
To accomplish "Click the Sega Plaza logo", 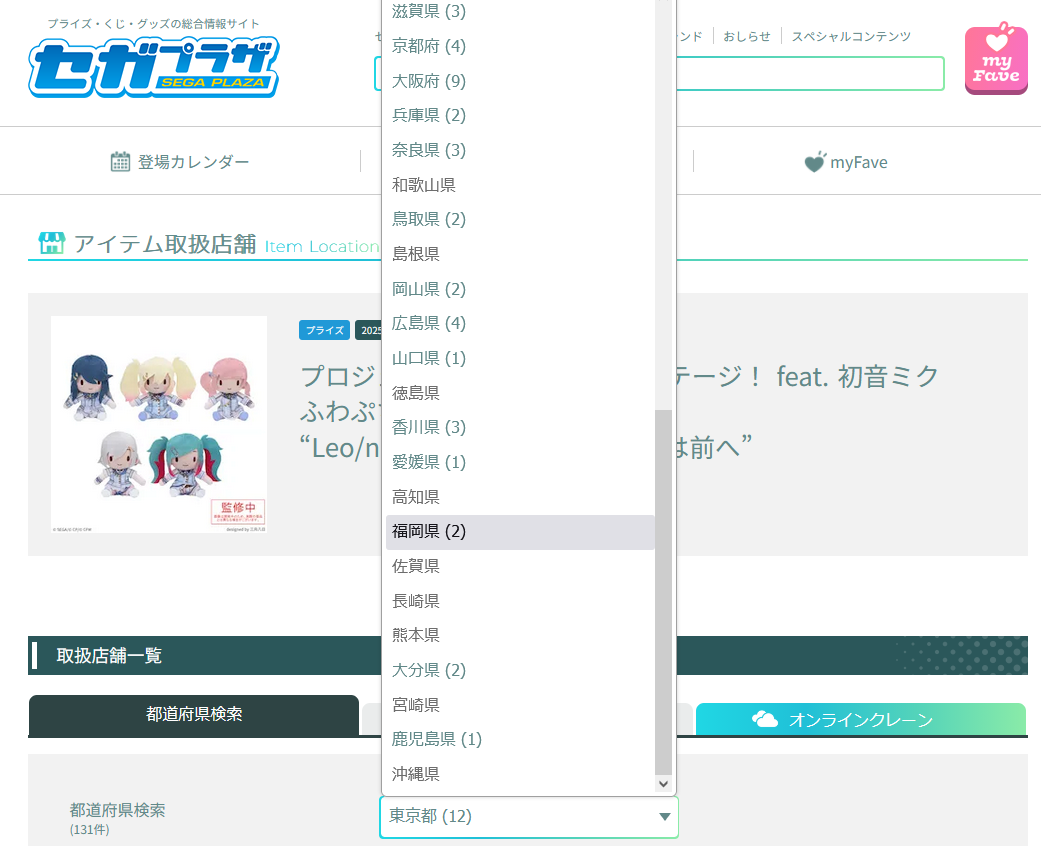I will 153,66.
